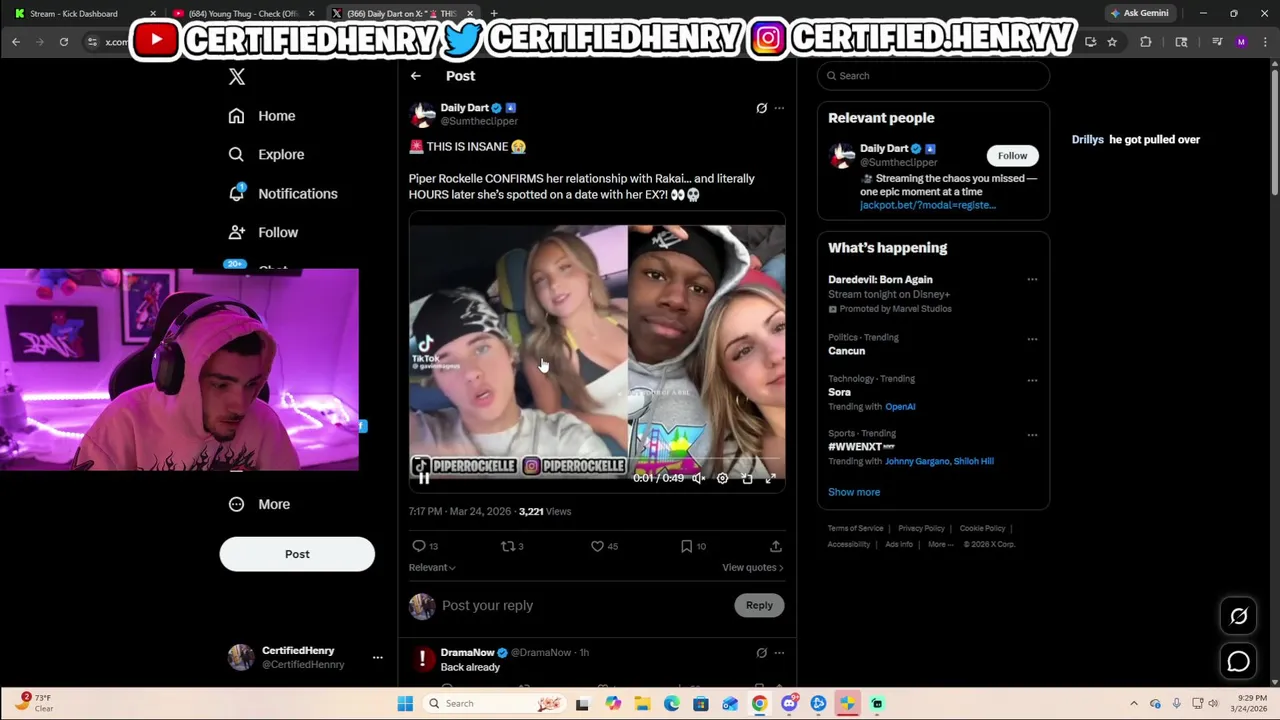
Task: Expand the video to fullscreen
Action: coord(770,478)
